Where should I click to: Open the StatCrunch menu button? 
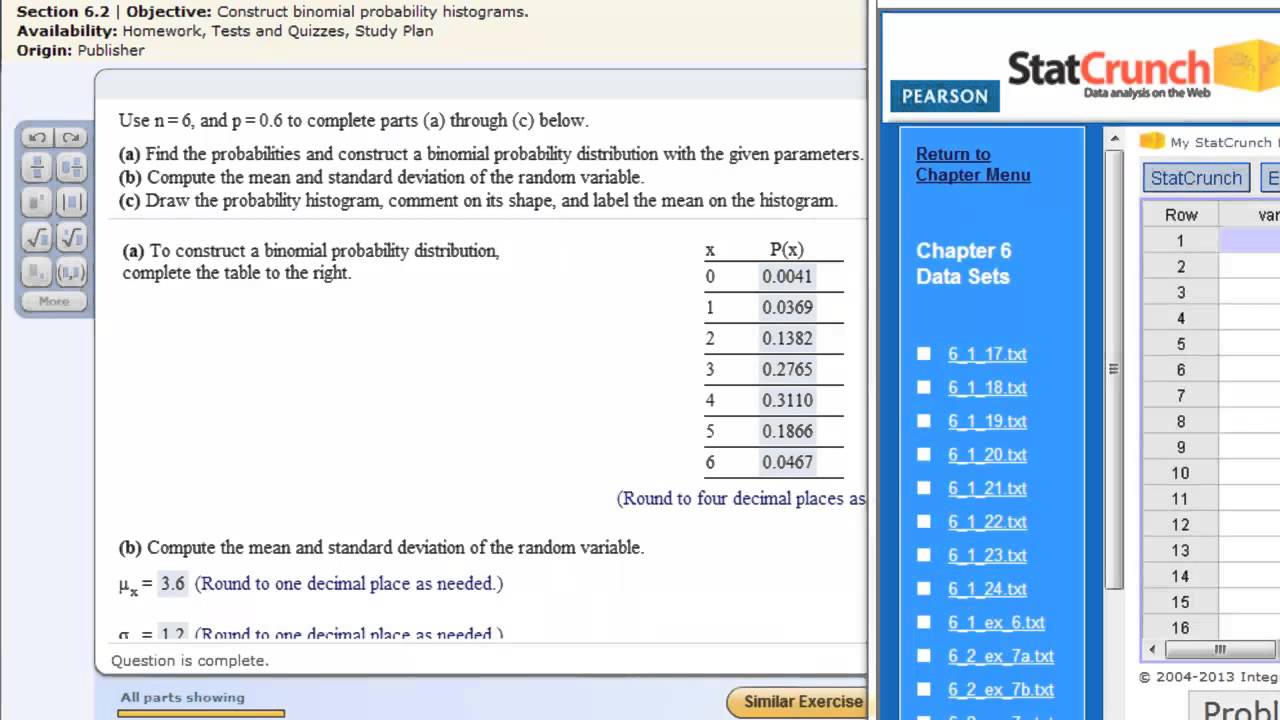[1196, 178]
